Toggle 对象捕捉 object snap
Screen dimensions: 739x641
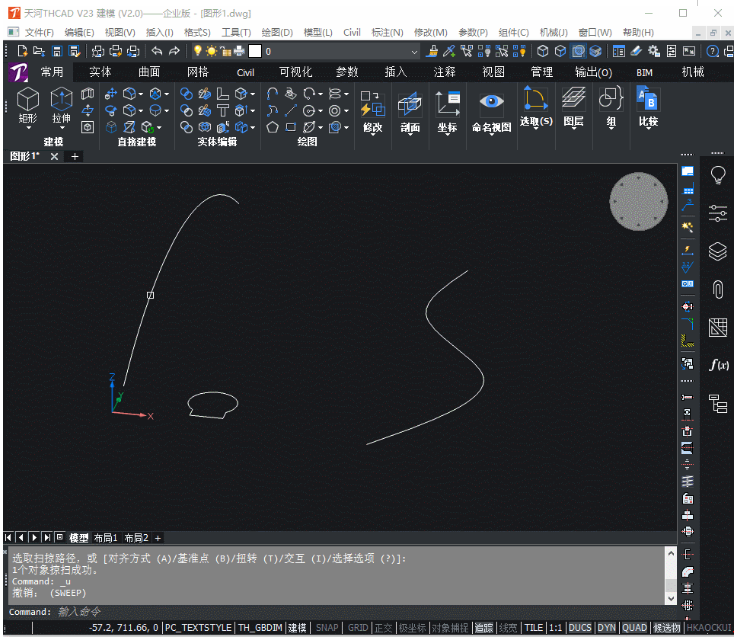click(x=450, y=628)
